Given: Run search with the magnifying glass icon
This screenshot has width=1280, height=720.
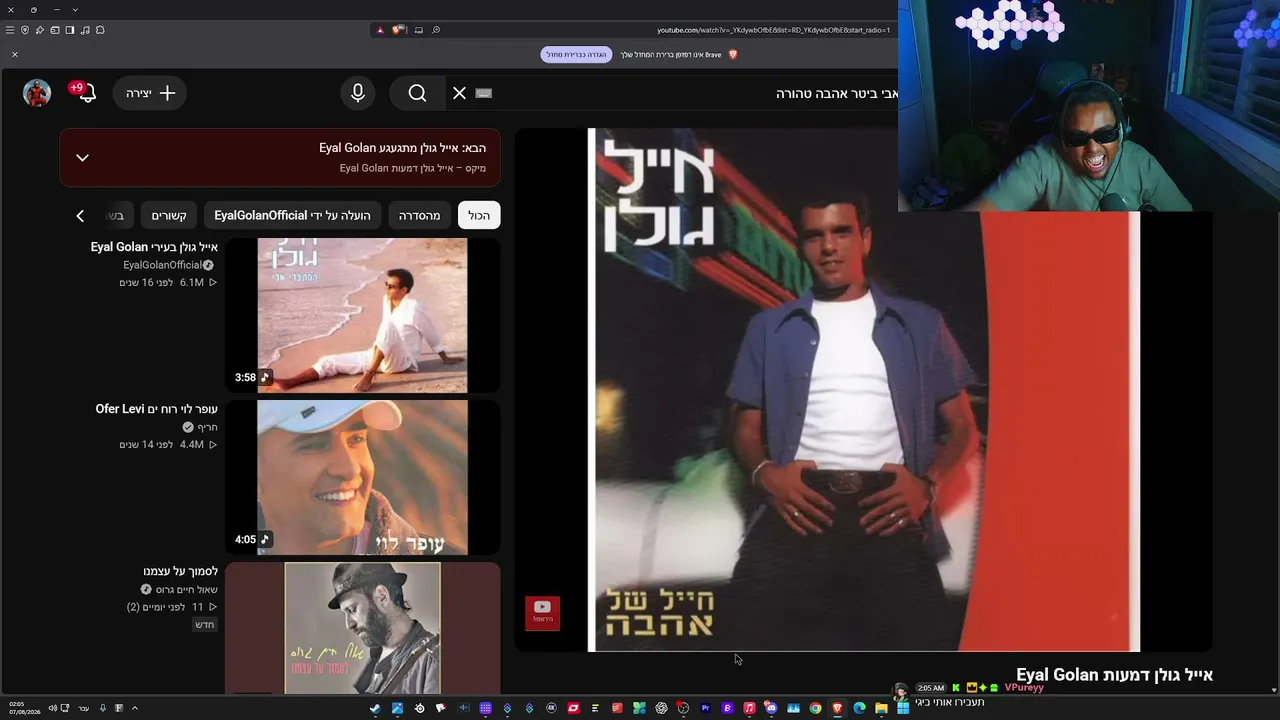Looking at the screenshot, I should click(417, 93).
